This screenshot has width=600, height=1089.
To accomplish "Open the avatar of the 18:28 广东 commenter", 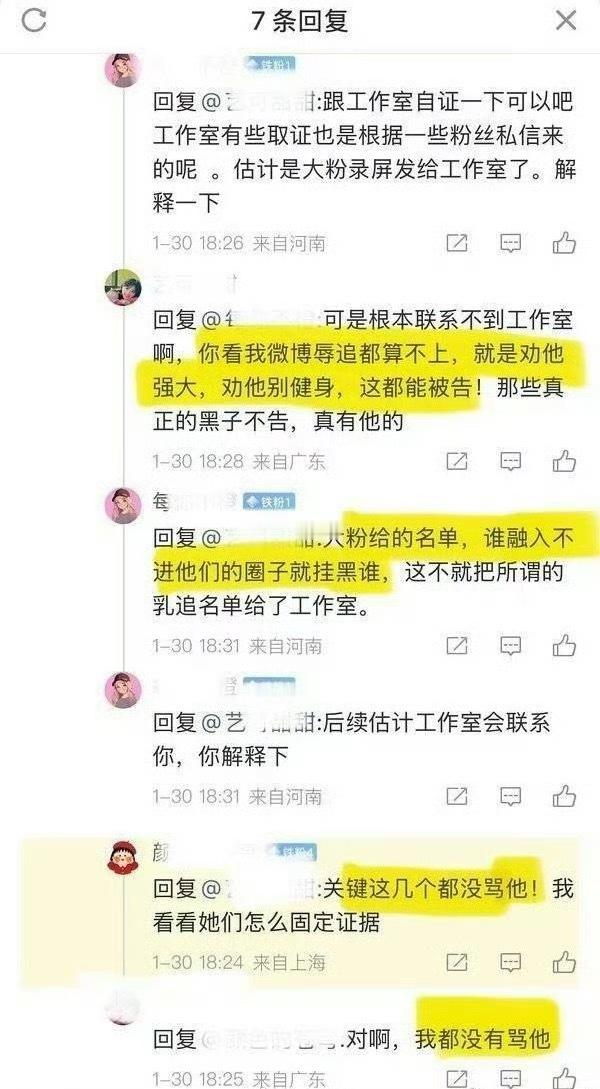I will click(123, 287).
